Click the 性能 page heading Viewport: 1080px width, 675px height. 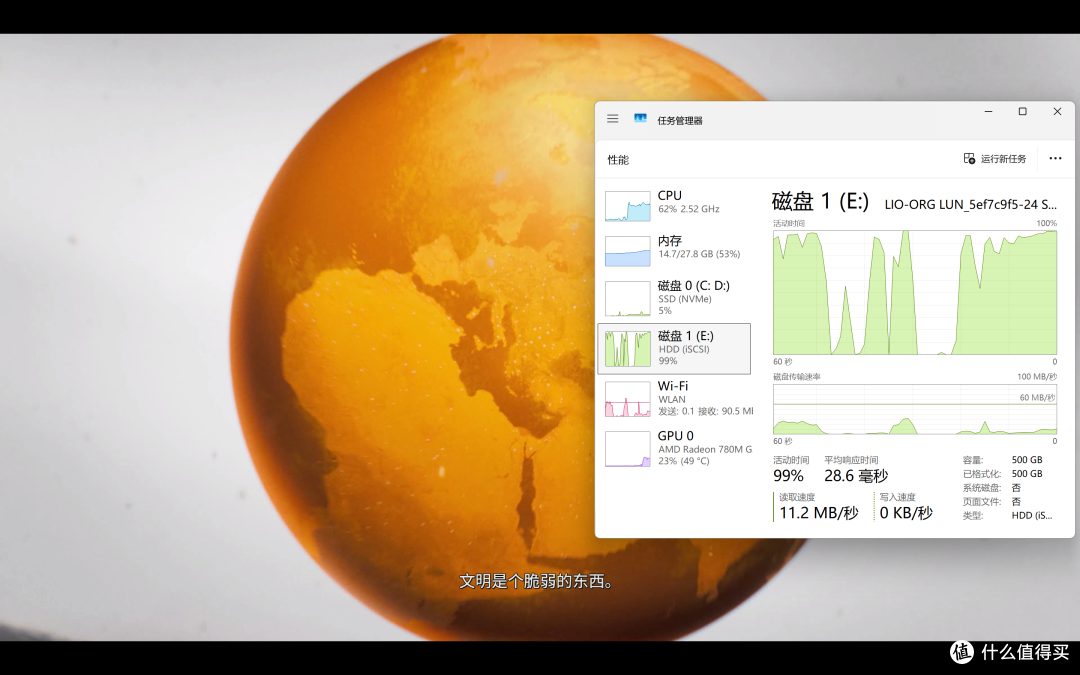tap(618, 160)
